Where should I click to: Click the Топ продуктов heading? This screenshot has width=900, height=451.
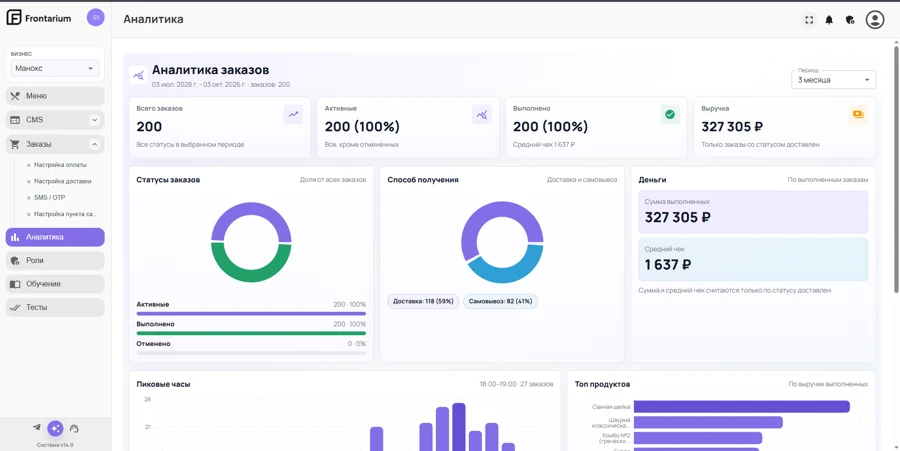[x=603, y=384]
